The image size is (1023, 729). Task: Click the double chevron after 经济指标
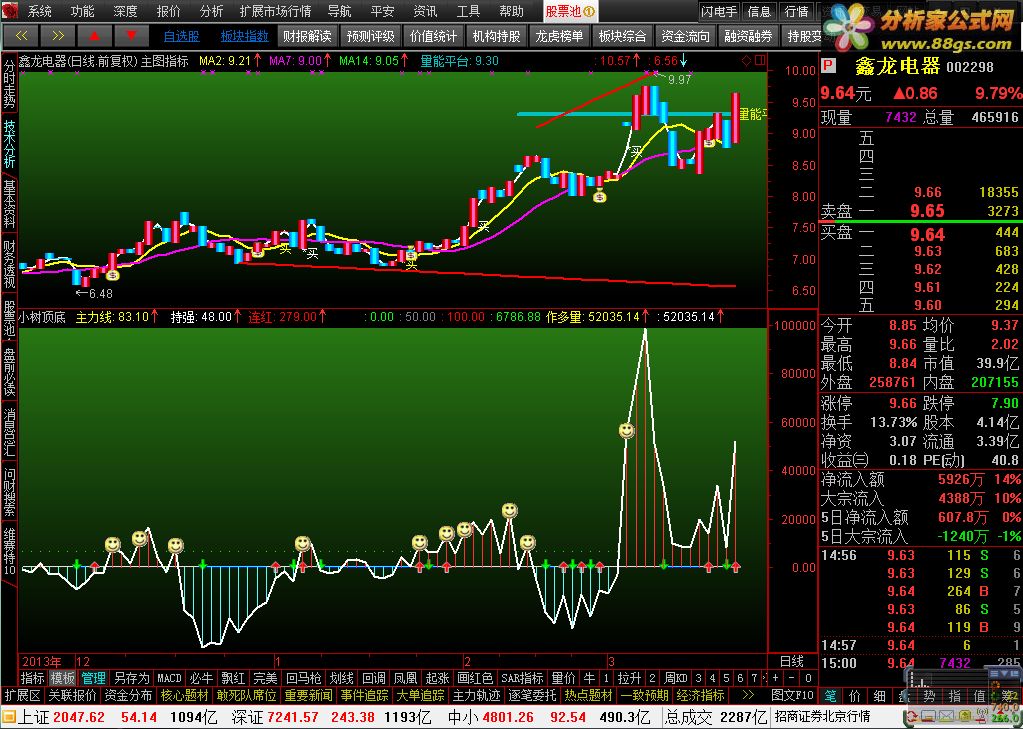tap(749, 695)
